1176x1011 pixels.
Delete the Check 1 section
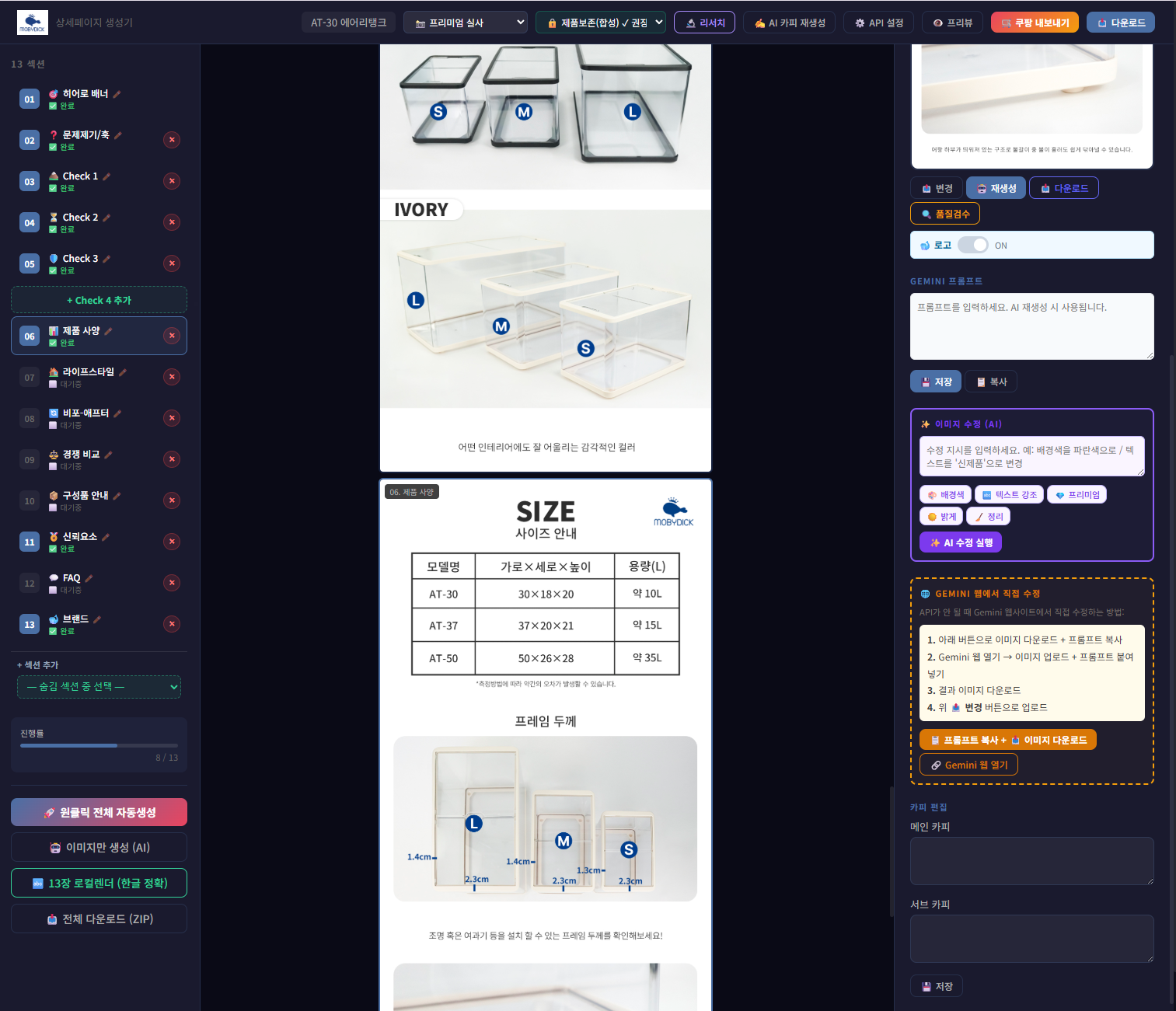coord(172,181)
